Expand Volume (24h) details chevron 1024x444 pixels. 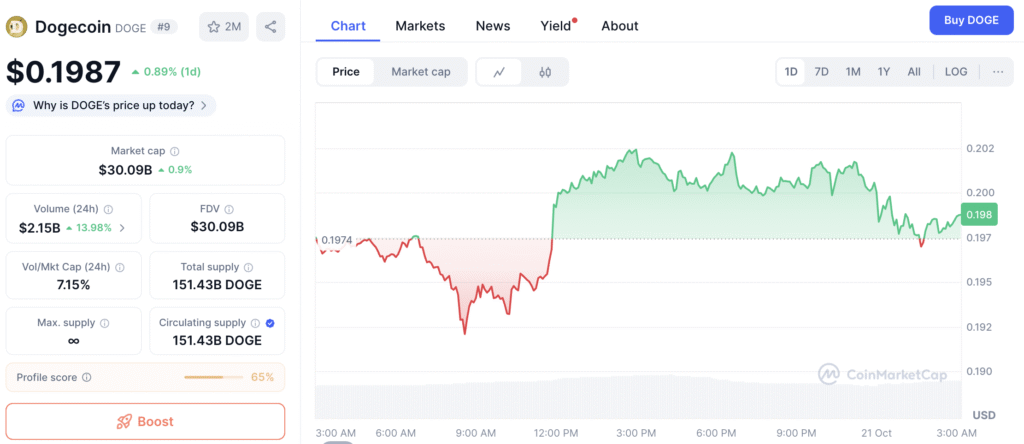123,228
